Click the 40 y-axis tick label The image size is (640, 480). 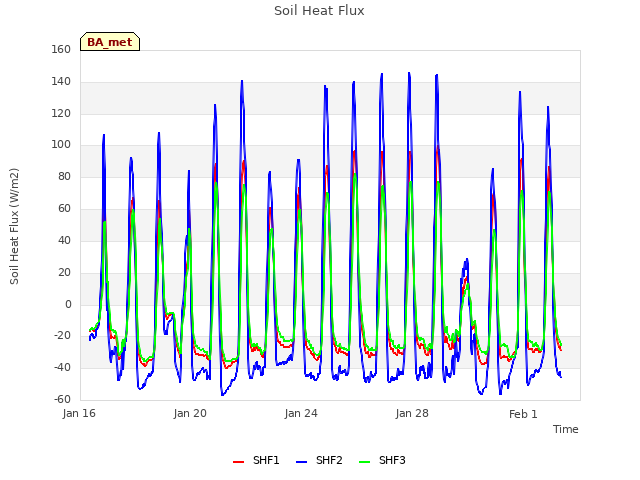pyautogui.click(x=64, y=240)
